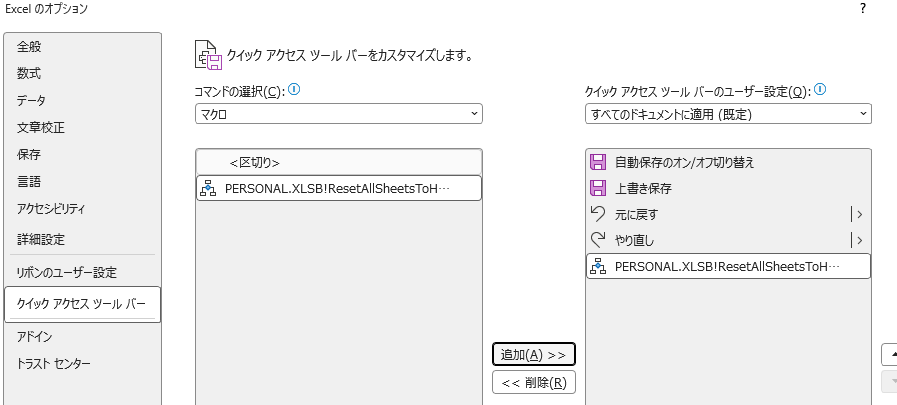Click info icon beside ユーザー設定 label

coord(820,89)
